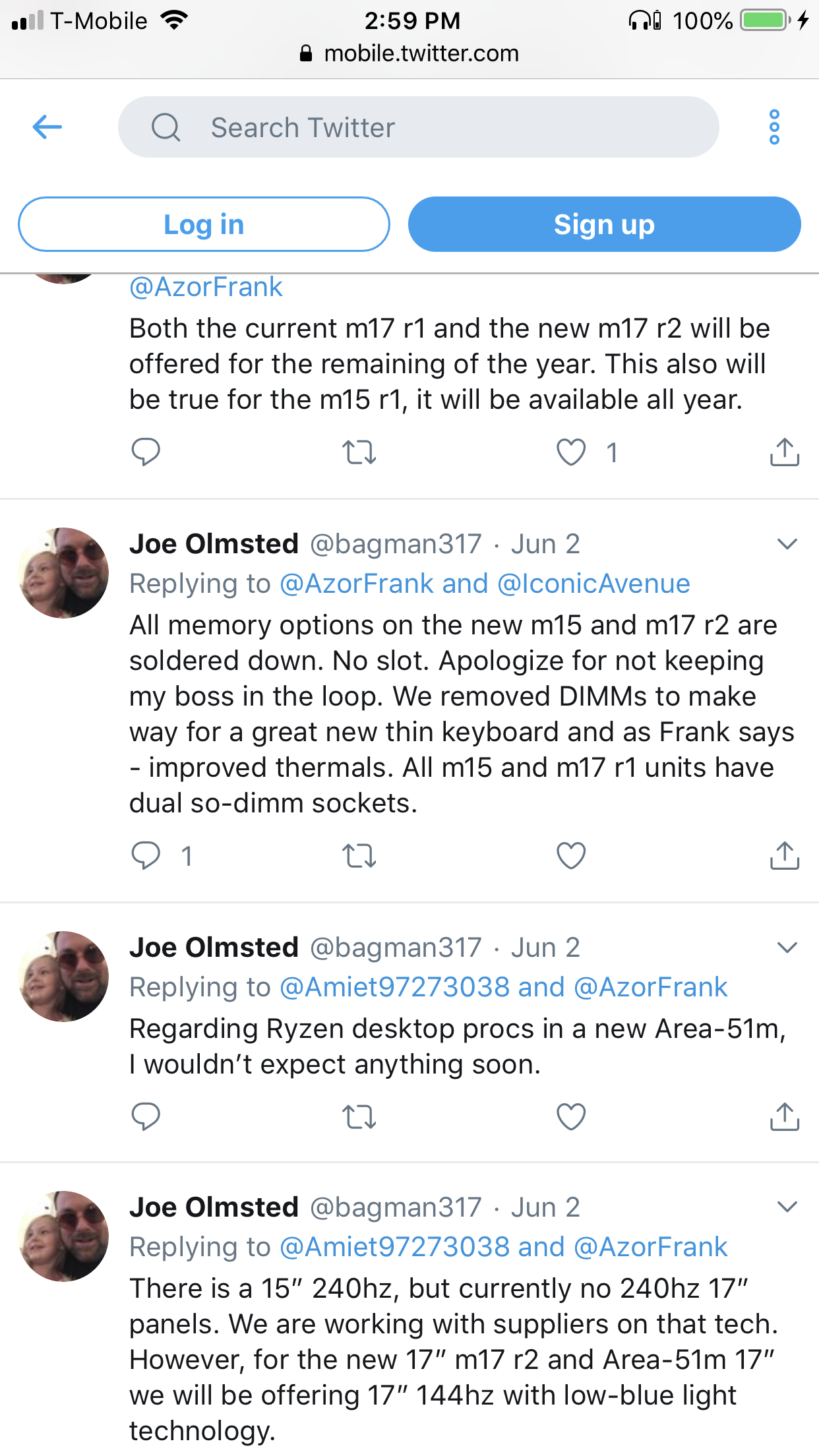This screenshot has height=1456, width=819.
Task: Open Joe Olmsted's avatar on Ryzen tweet
Action: coord(64,976)
